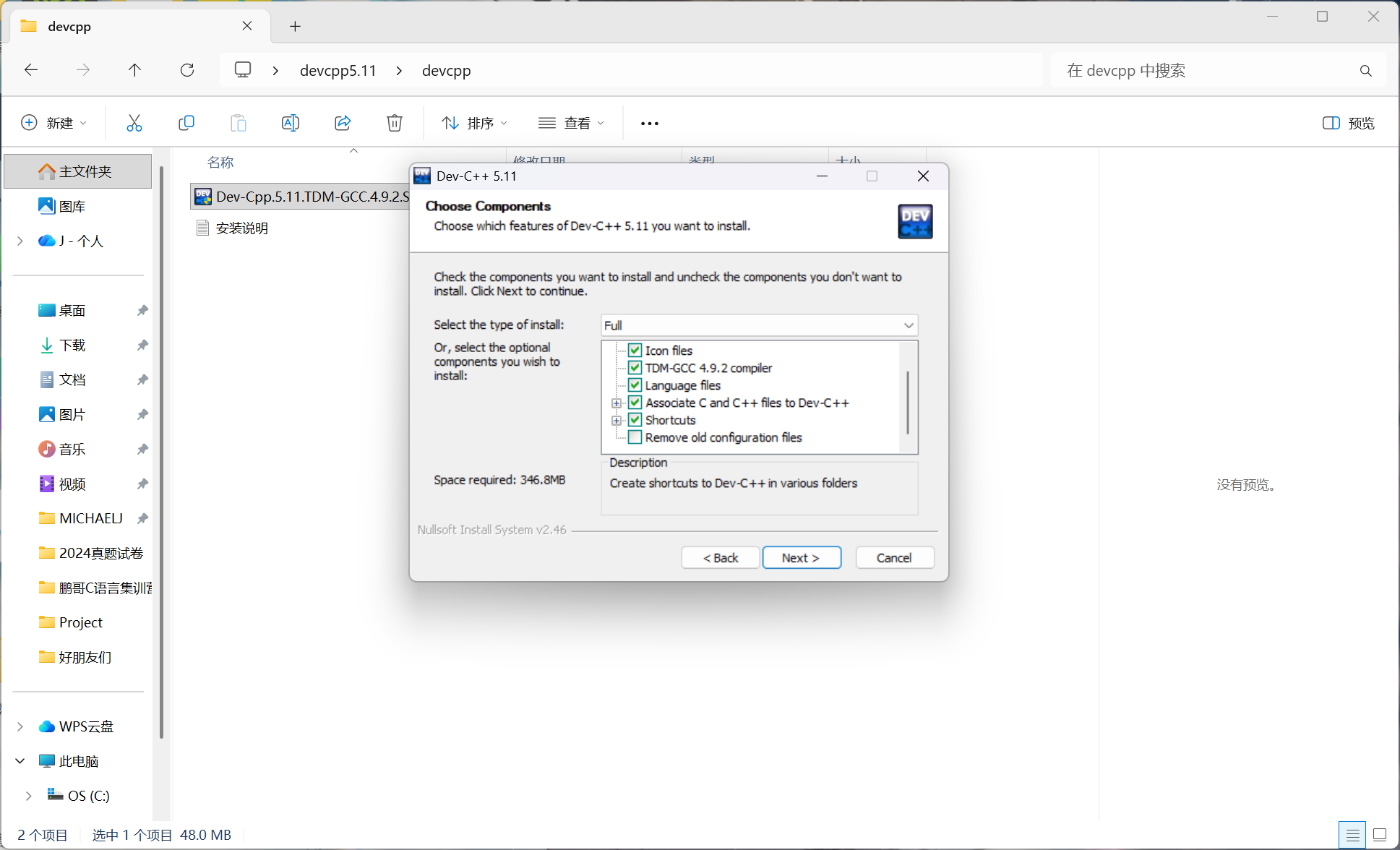1400x850 pixels.
Task: Click the Copy icon in toolbar
Action: point(186,123)
